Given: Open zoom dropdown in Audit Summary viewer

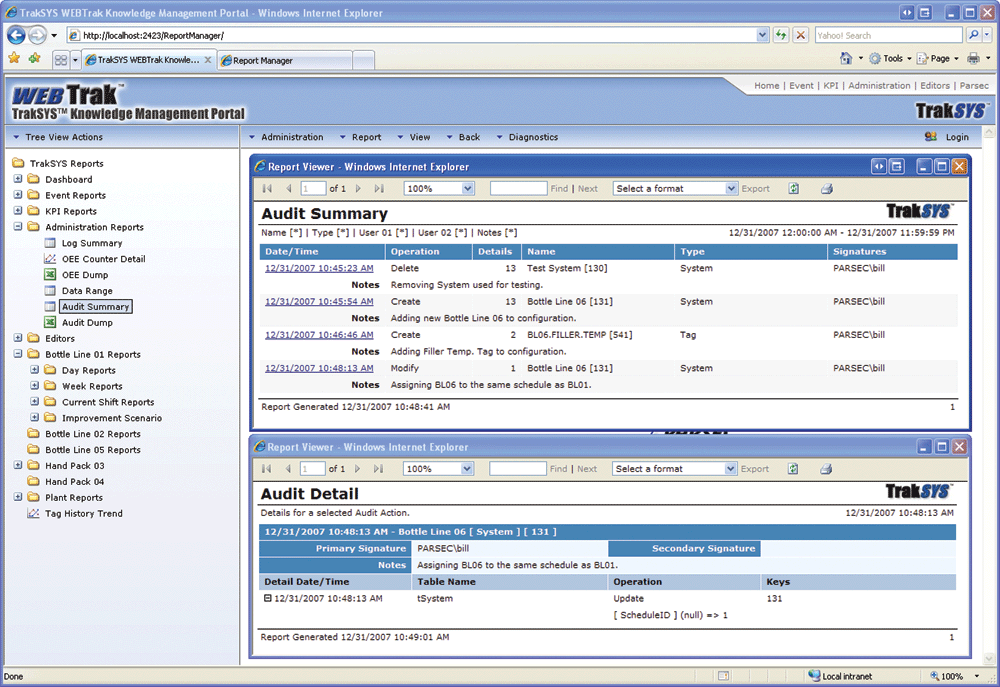Looking at the screenshot, I should (467, 188).
